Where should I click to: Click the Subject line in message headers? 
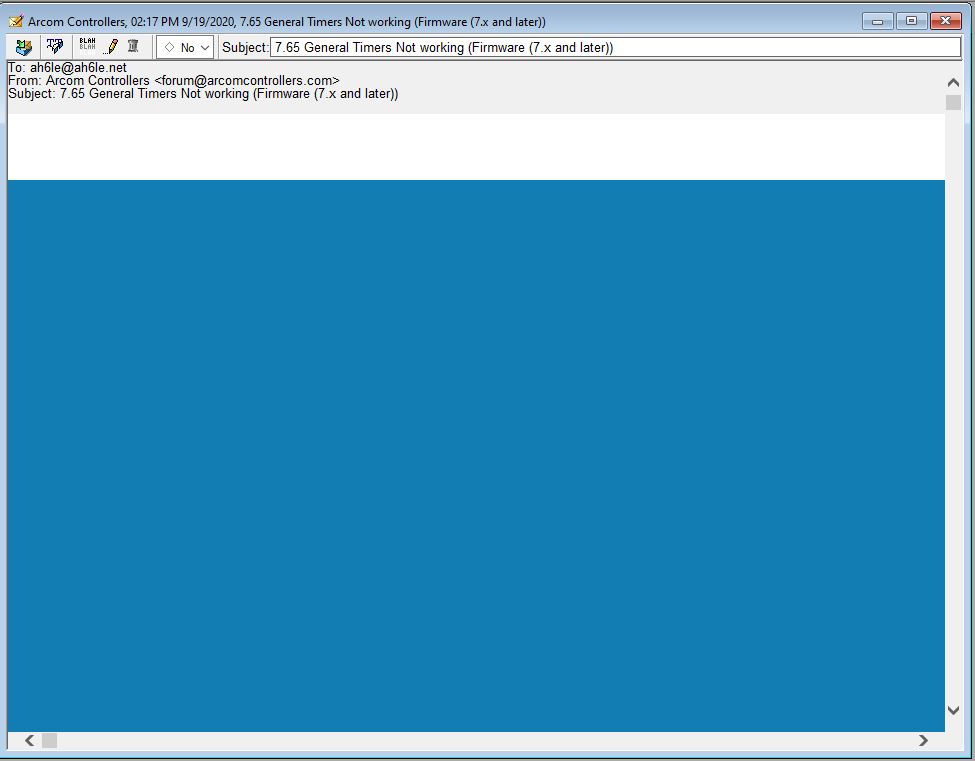(x=203, y=94)
